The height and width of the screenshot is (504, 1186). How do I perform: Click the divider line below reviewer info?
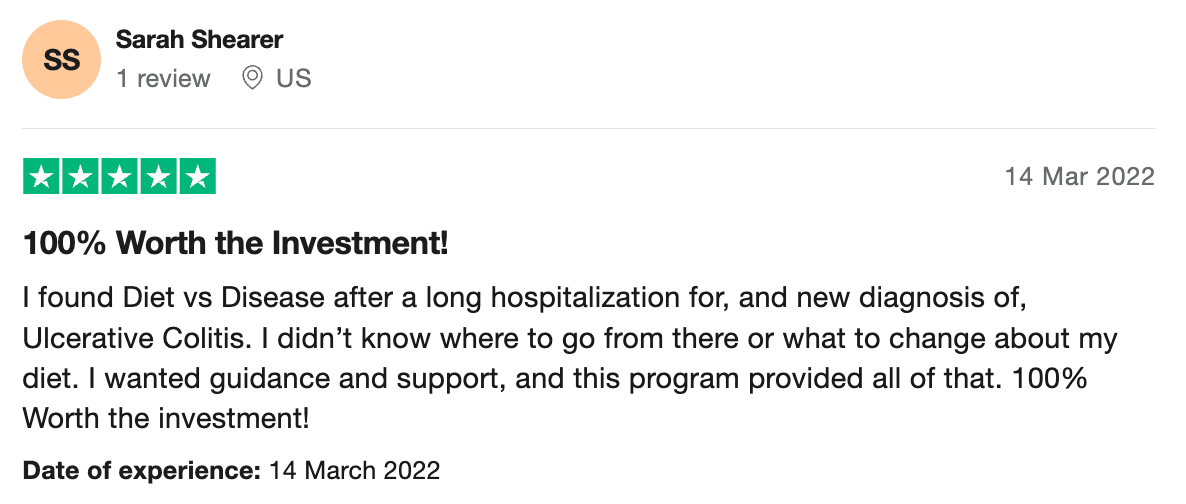589,128
